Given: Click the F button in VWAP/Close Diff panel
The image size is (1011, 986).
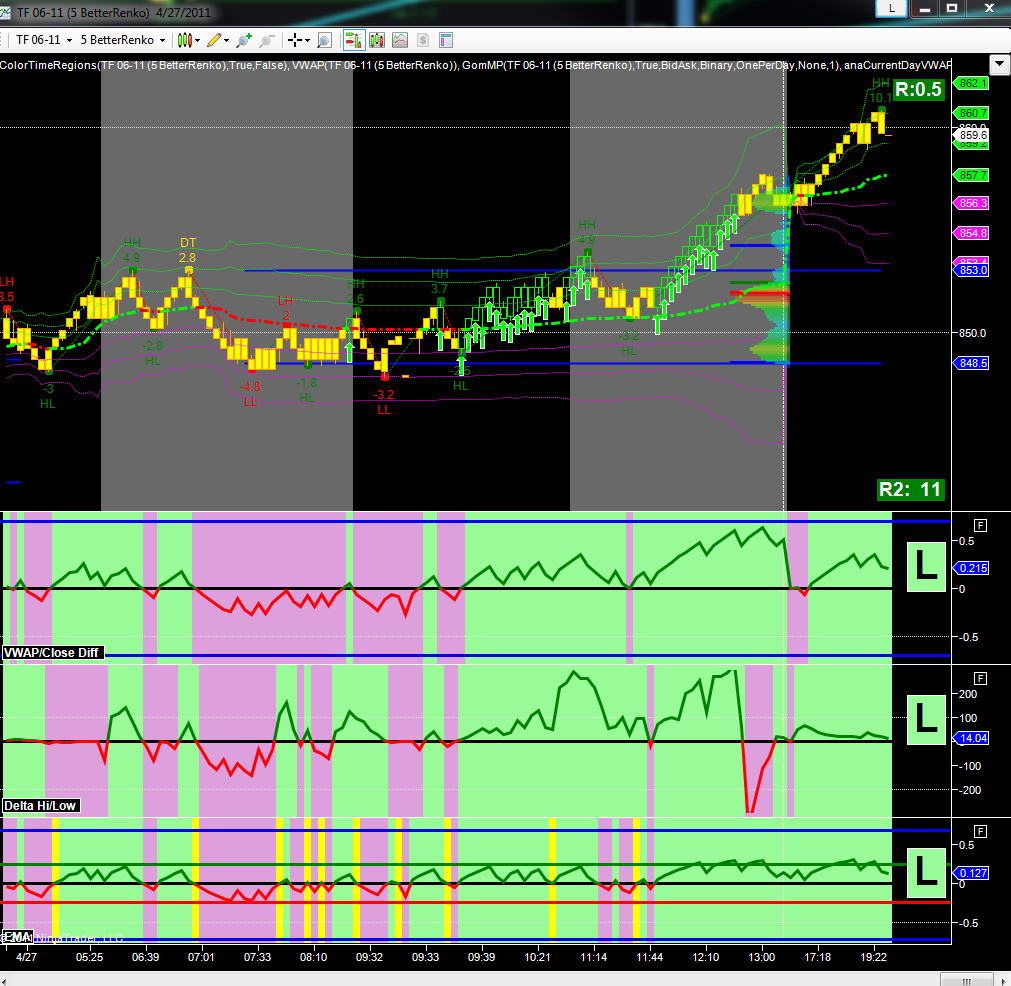Looking at the screenshot, I should 981,525.
